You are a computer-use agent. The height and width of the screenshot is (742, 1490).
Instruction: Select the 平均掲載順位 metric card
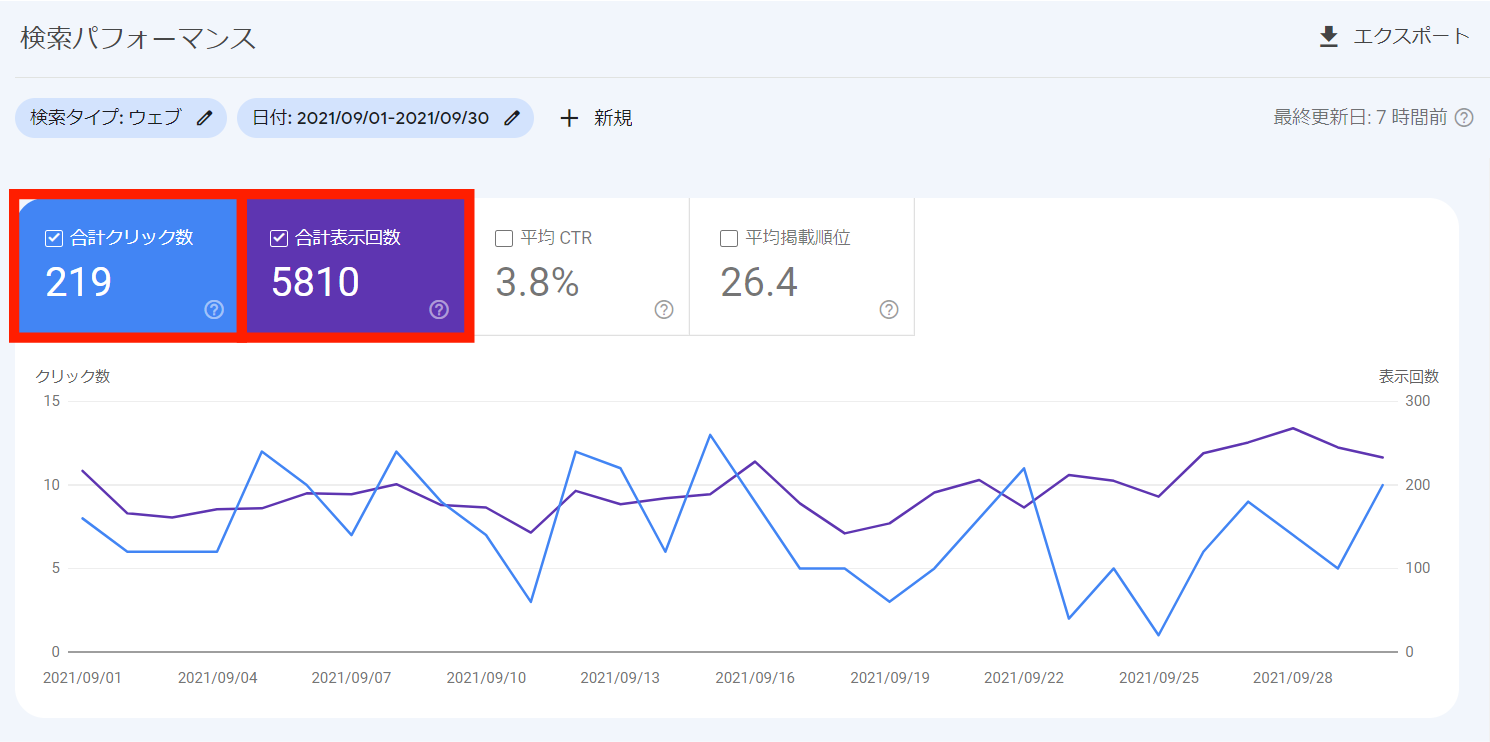[x=802, y=267]
